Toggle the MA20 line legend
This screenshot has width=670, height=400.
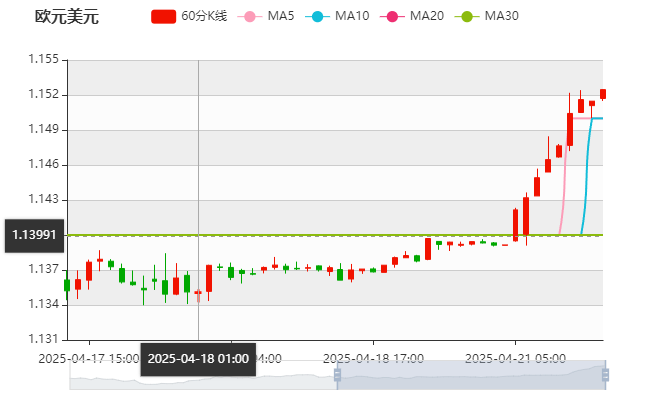[x=412, y=16]
